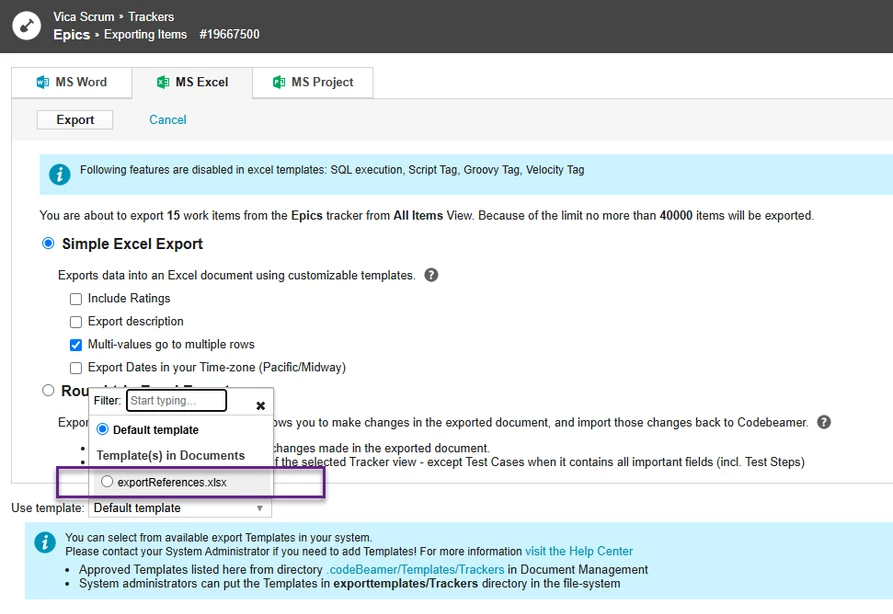Select the Default template radio option
The width and height of the screenshot is (893, 614).
(x=103, y=429)
